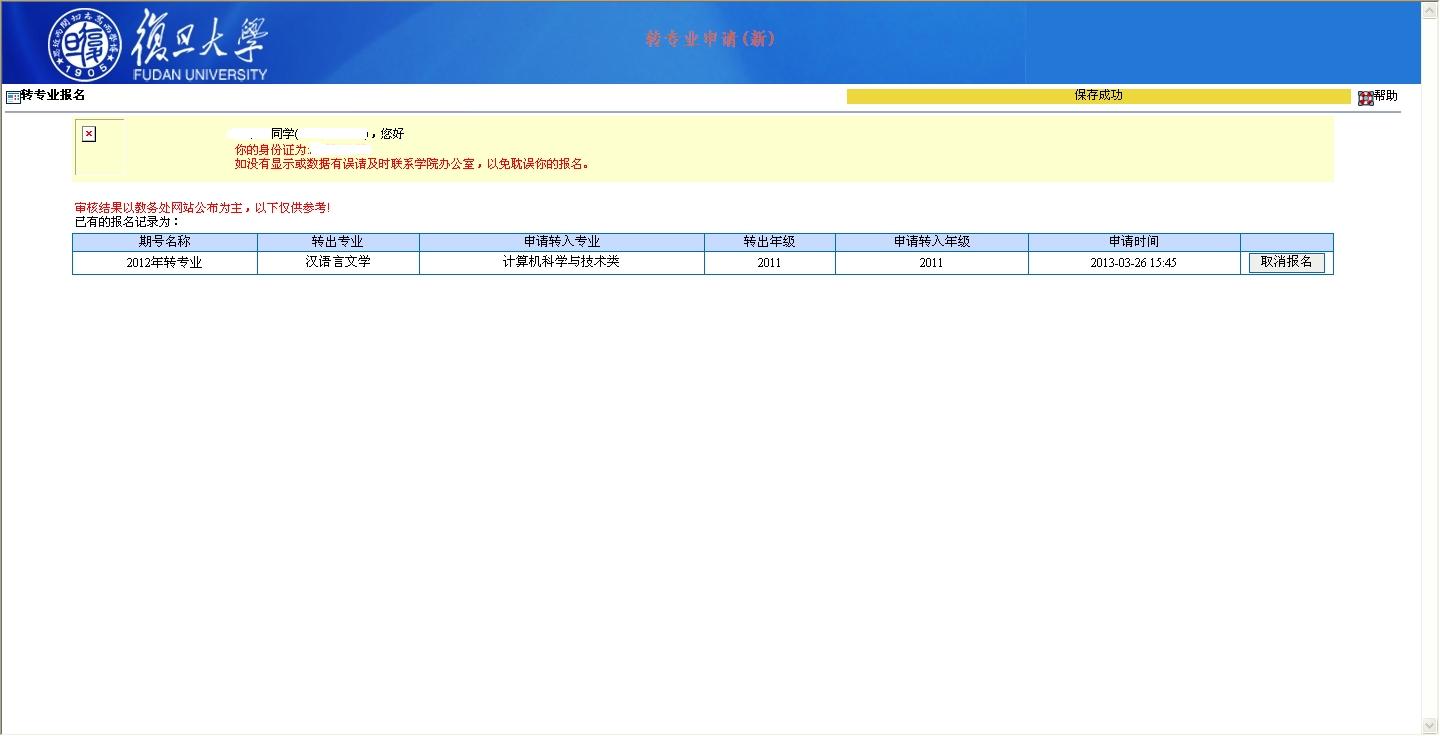Click the red 审核结果 notice text

pos(202,208)
